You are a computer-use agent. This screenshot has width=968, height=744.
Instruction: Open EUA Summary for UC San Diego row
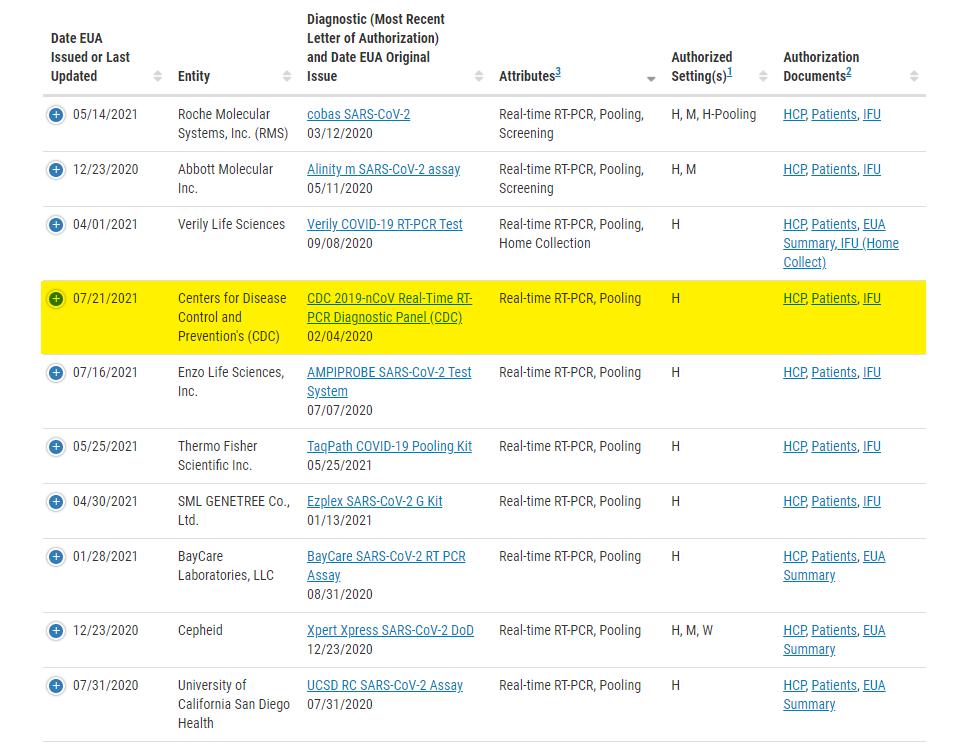(x=834, y=695)
